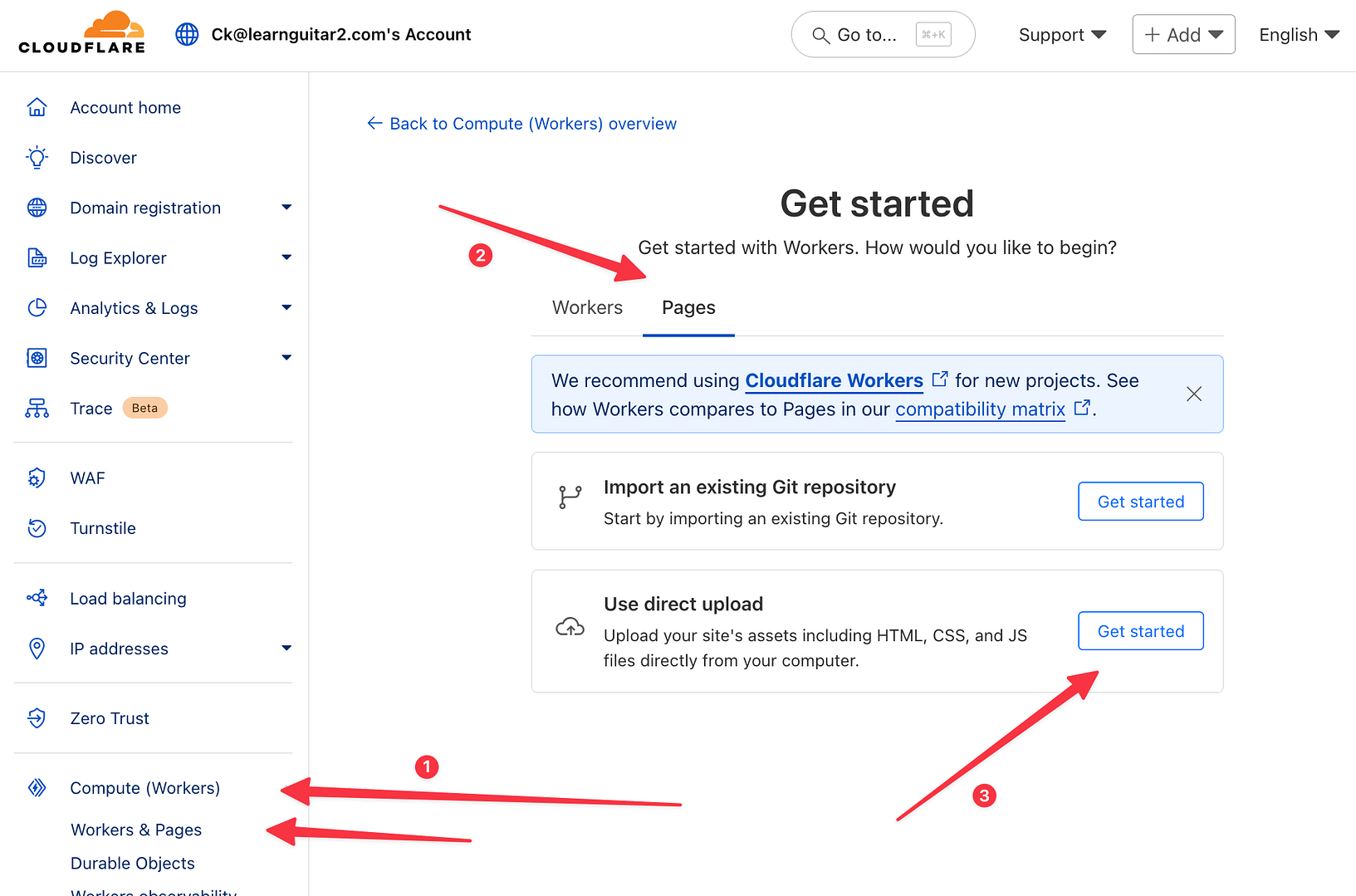Click Get started for Use direct upload
The height and width of the screenshot is (896, 1356).
click(1139, 630)
